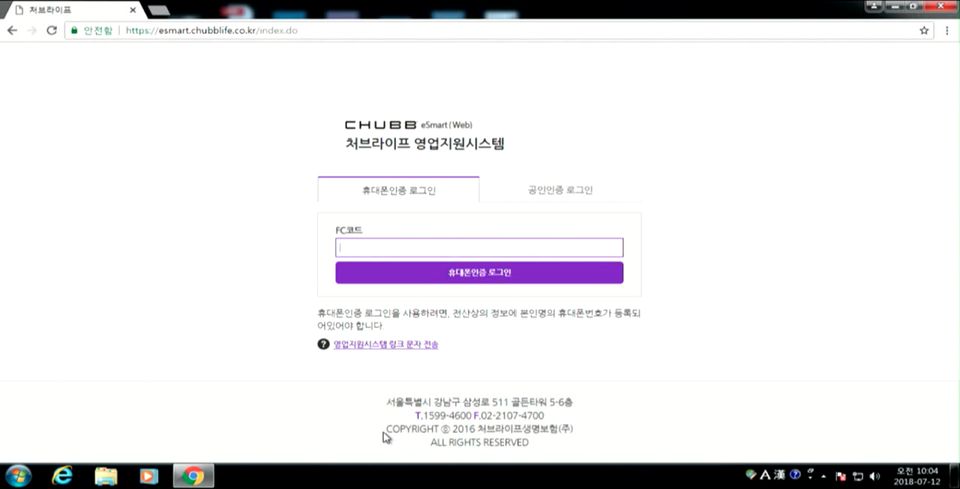This screenshot has height=489, width=960.
Task: Click the blue help icon in the language bar
Action: (795, 475)
